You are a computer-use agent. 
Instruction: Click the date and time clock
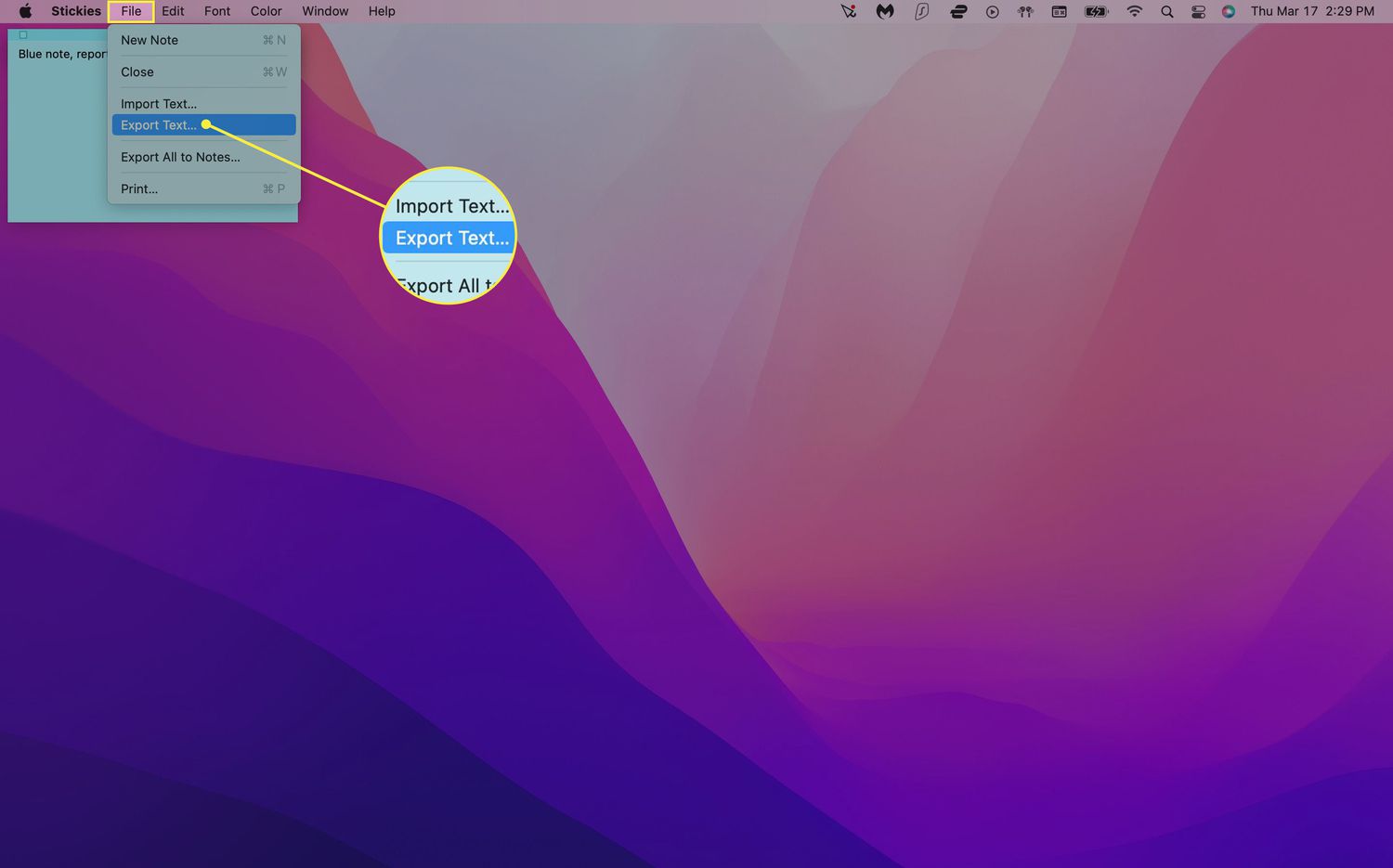(x=1311, y=11)
